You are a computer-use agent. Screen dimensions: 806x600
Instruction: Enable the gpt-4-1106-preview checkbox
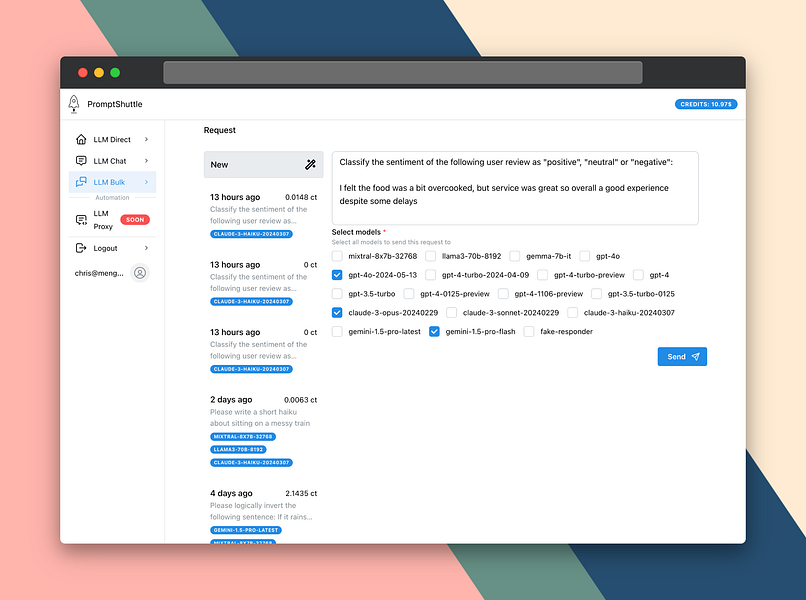click(503, 294)
